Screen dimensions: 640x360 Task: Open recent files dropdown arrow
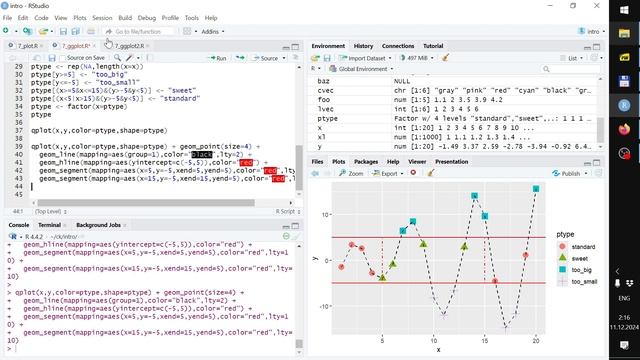[52, 31]
